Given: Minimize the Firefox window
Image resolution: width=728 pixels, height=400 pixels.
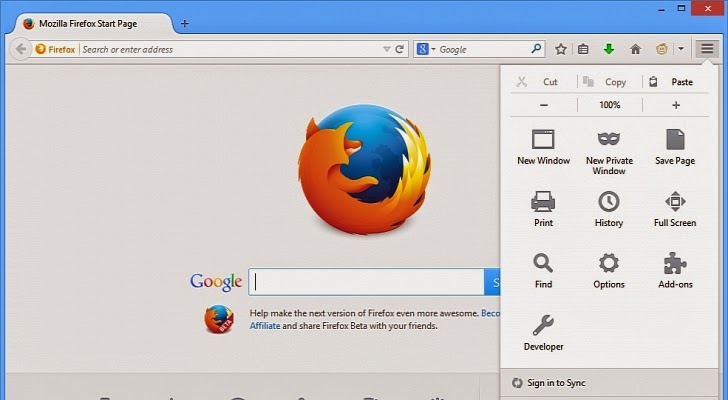Looking at the screenshot, I should tap(661, 8).
